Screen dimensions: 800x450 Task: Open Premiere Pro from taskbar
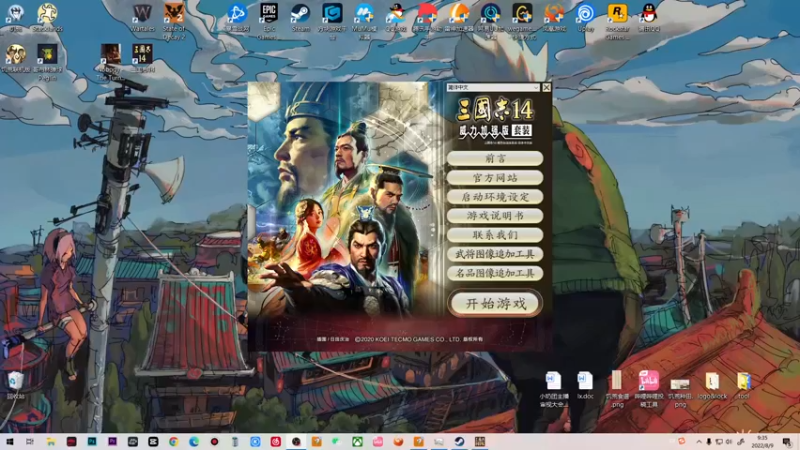click(x=112, y=442)
